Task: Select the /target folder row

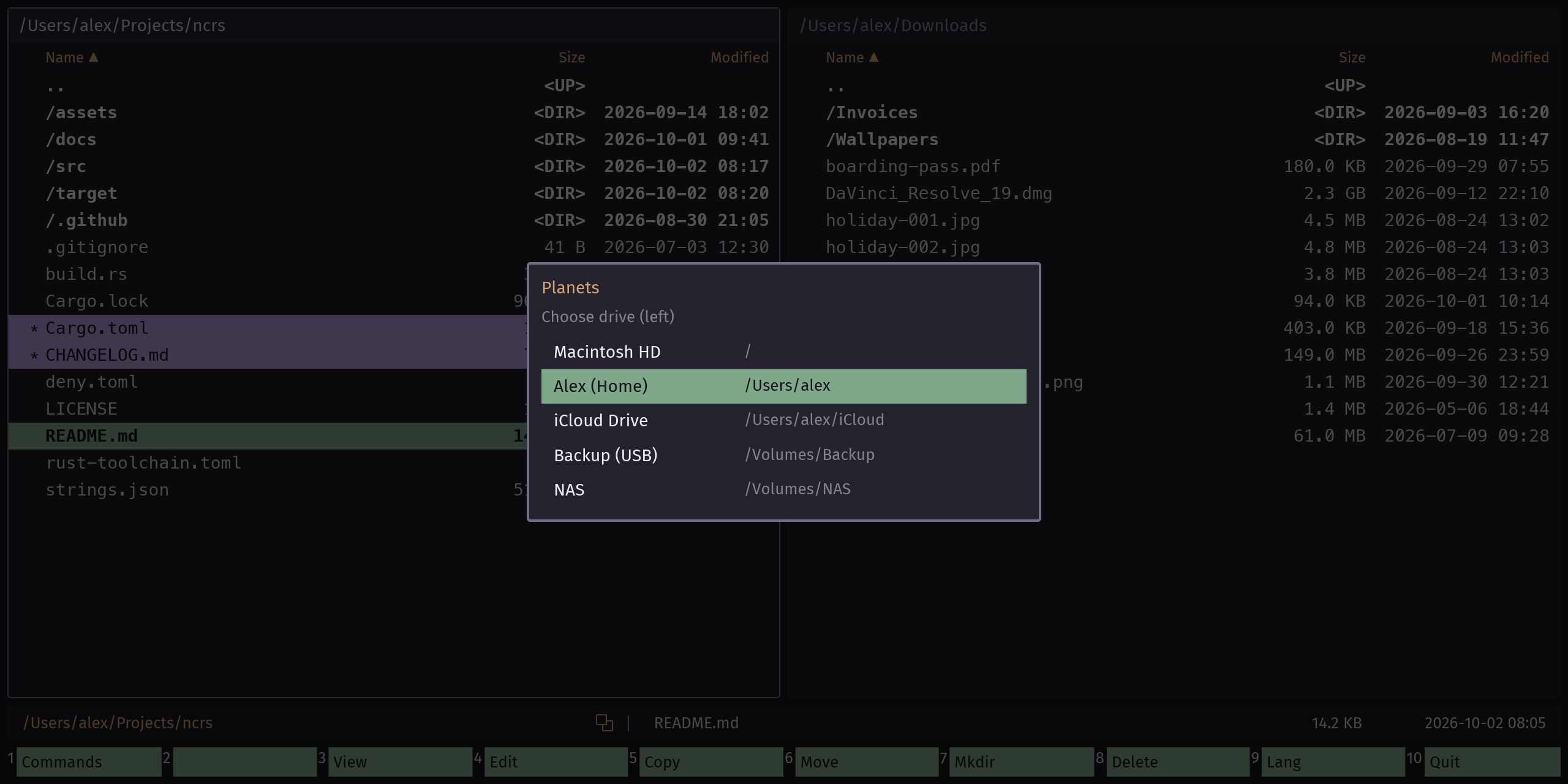Action: pos(393,194)
